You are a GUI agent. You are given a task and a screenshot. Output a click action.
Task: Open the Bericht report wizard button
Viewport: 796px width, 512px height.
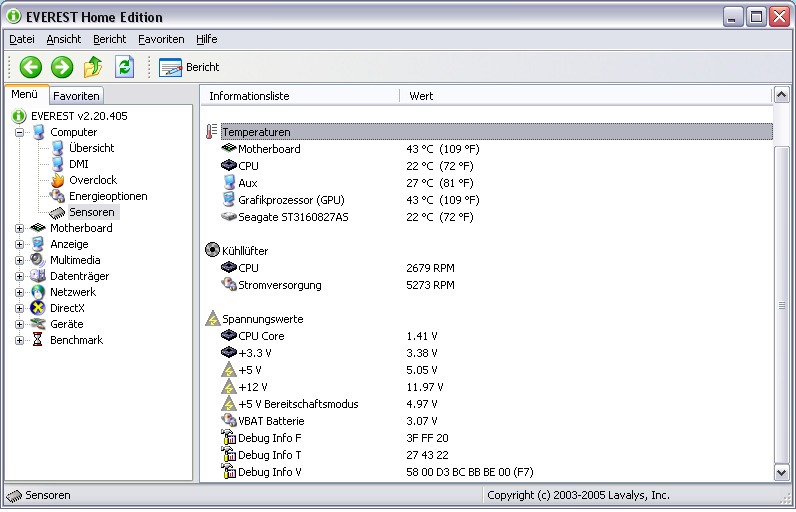tap(189, 67)
